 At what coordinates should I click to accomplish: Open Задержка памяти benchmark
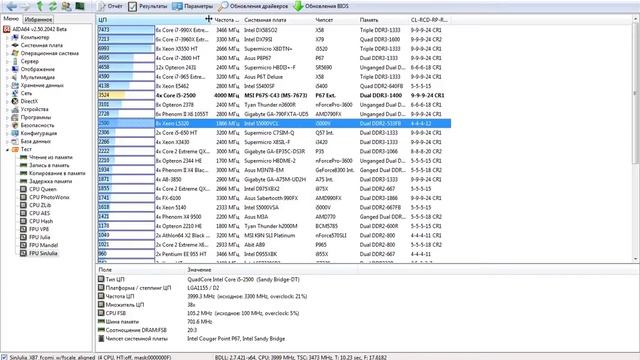[46, 181]
